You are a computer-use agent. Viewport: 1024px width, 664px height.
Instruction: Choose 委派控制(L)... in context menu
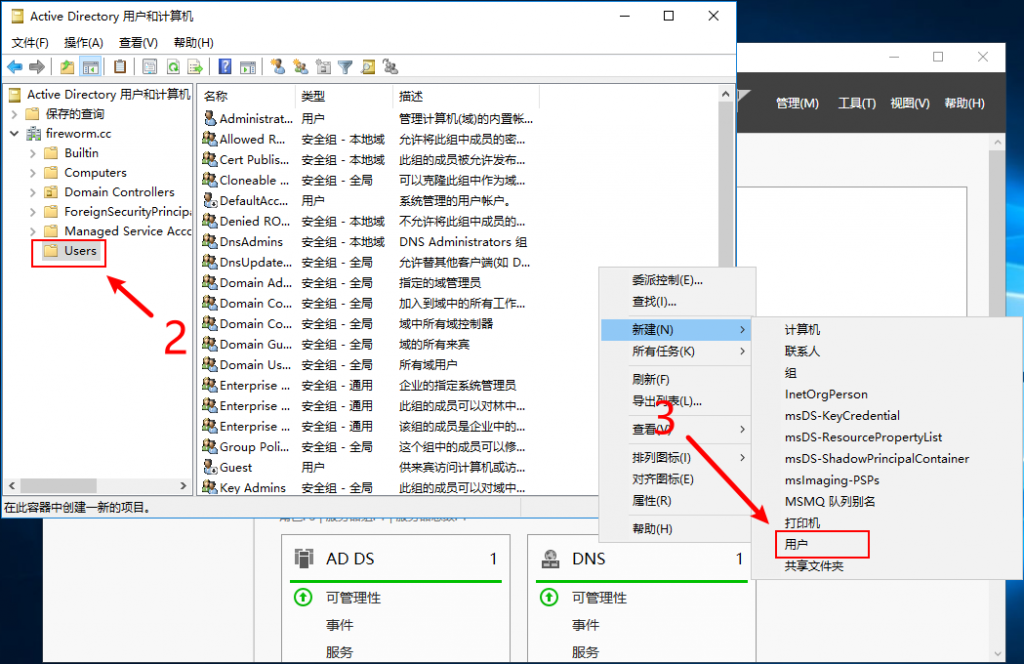point(667,280)
